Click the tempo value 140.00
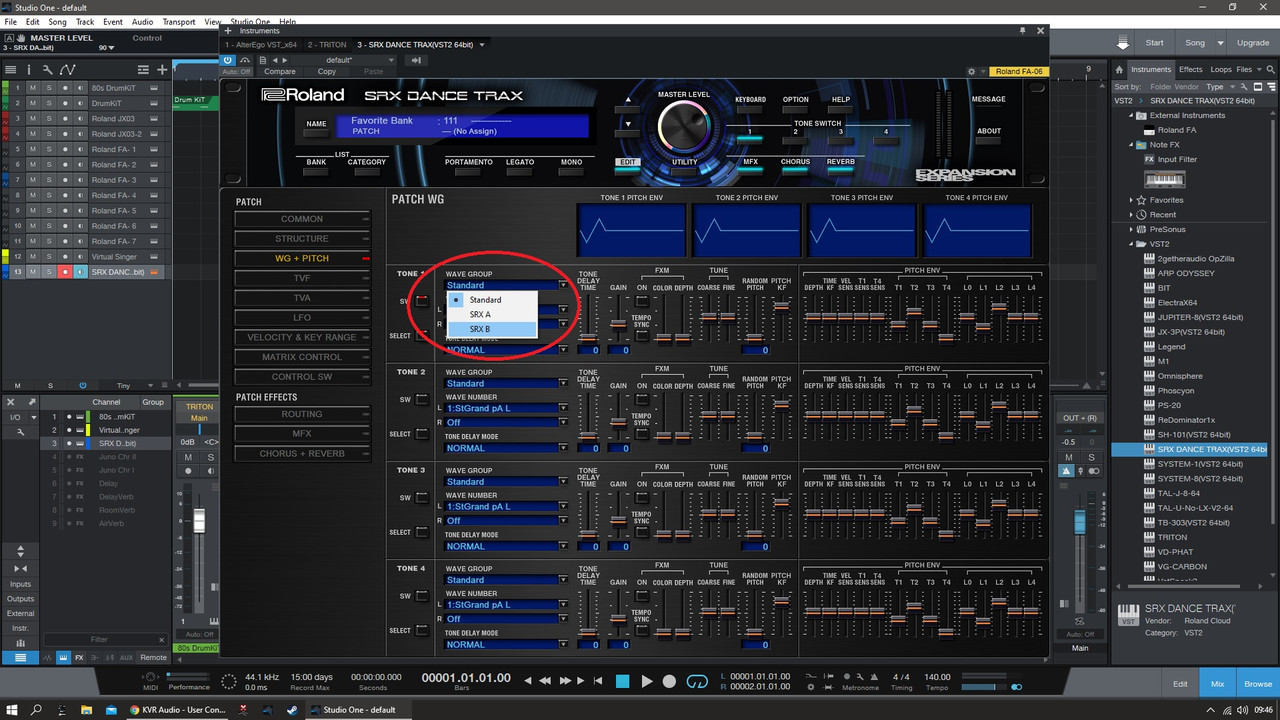The height and width of the screenshot is (720, 1280). (937, 677)
